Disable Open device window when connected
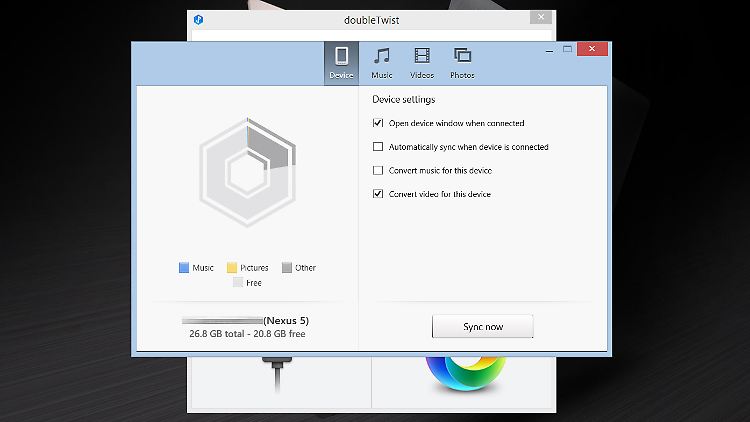This screenshot has width=750, height=422. click(378, 123)
